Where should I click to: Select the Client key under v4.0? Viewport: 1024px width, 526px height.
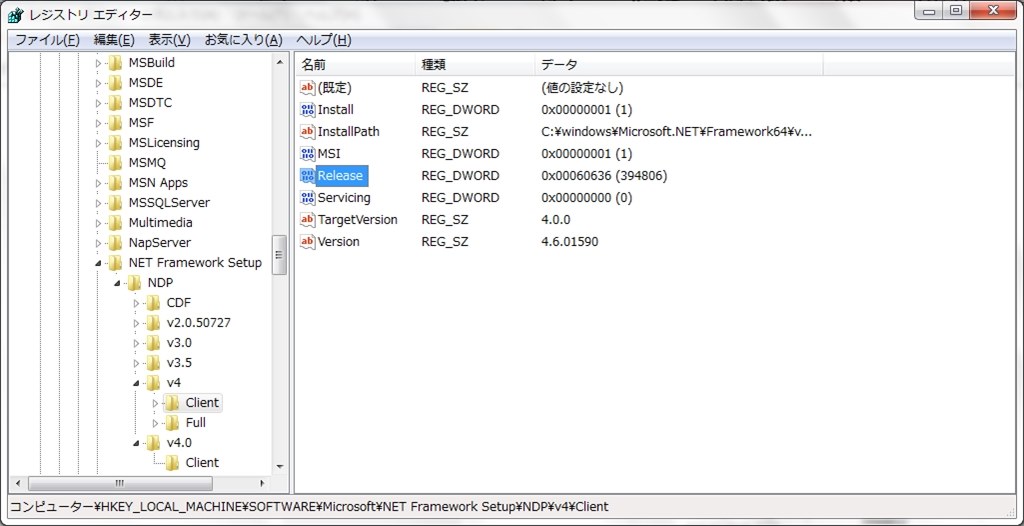click(202, 463)
